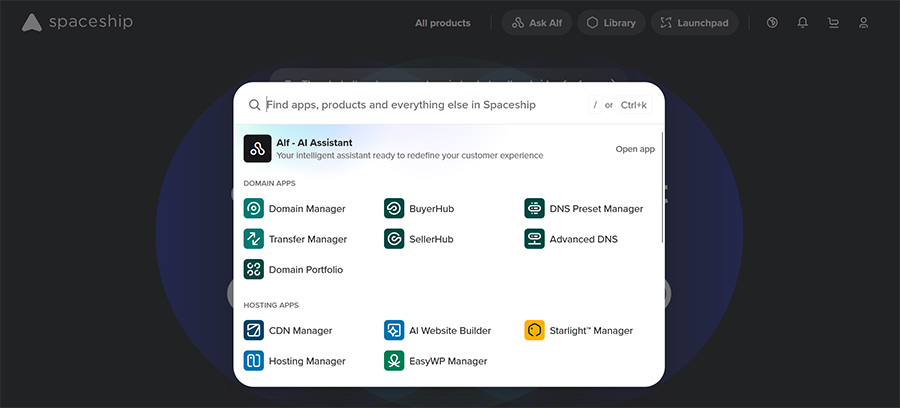Open the DNS Preset Manager icon
Image resolution: width=900 pixels, height=408 pixels.
[534, 208]
